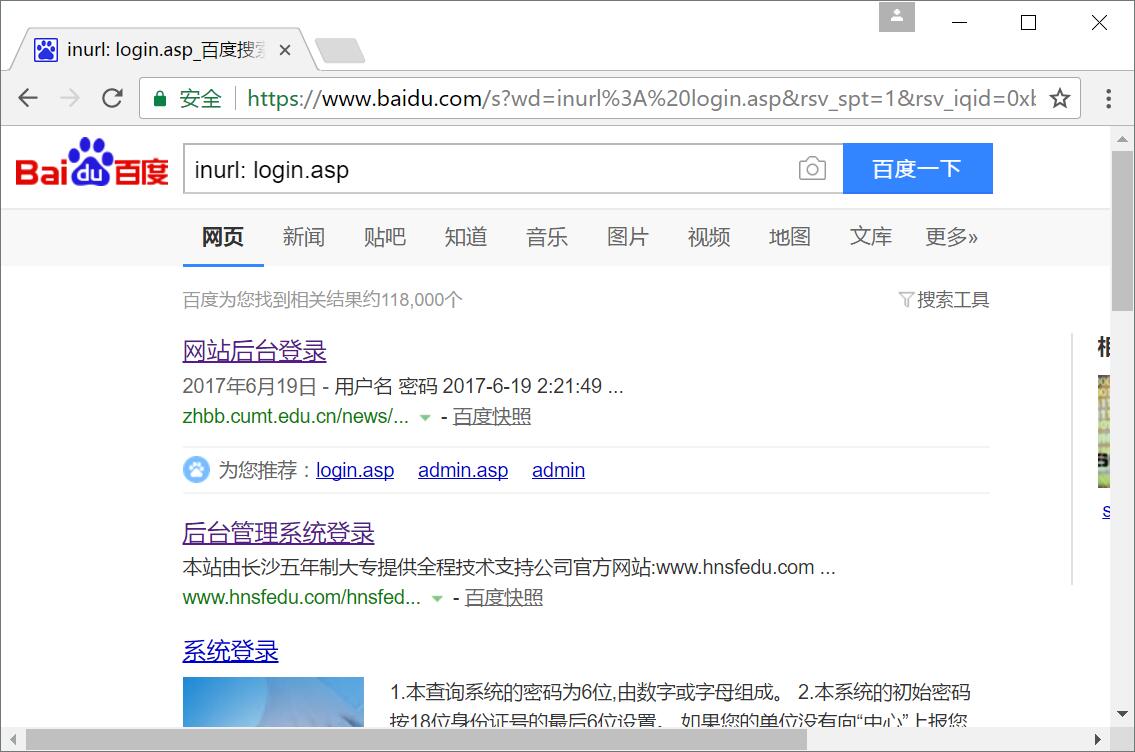The height and width of the screenshot is (752, 1135).
Task: Click the www.hnsfedu.com/hnsfed green URL
Action: point(301,598)
